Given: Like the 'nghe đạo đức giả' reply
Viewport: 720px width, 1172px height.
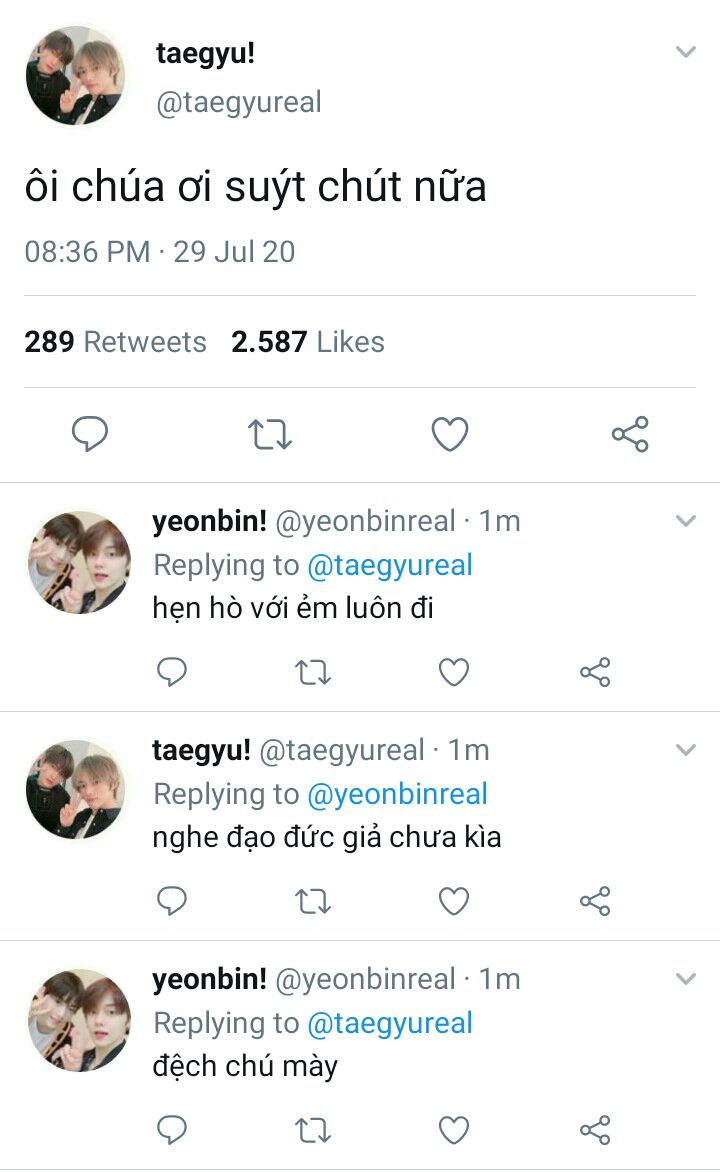Looking at the screenshot, I should [x=454, y=902].
